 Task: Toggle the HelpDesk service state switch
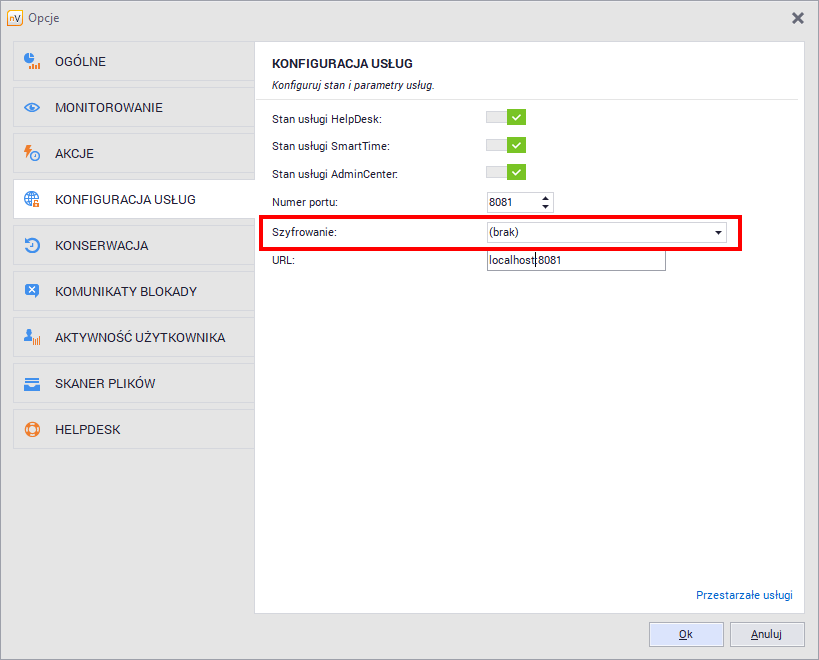click(x=506, y=118)
